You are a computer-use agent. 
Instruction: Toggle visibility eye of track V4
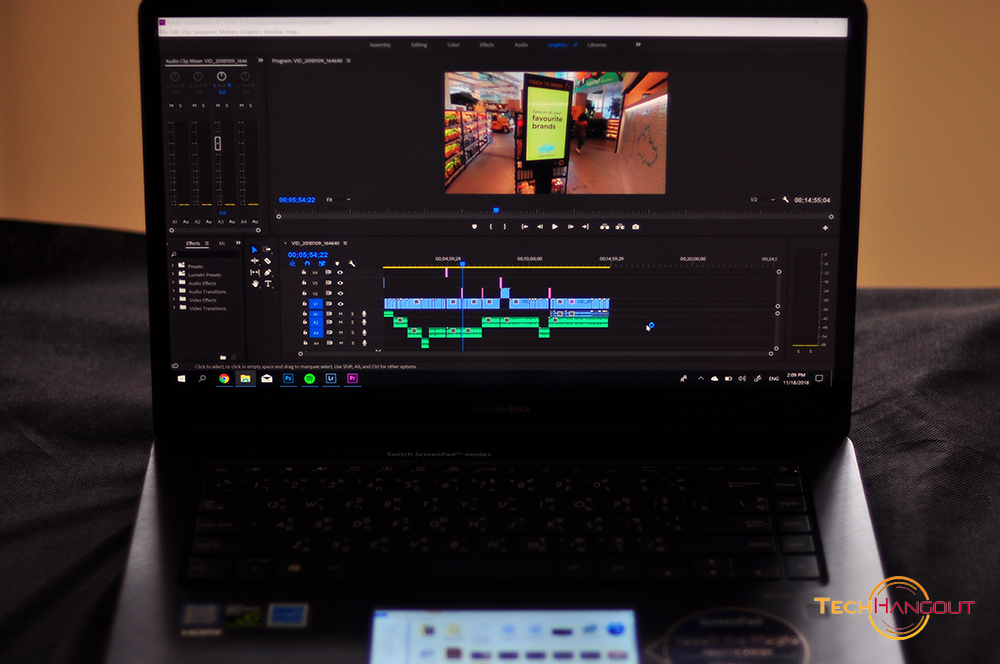pos(340,272)
